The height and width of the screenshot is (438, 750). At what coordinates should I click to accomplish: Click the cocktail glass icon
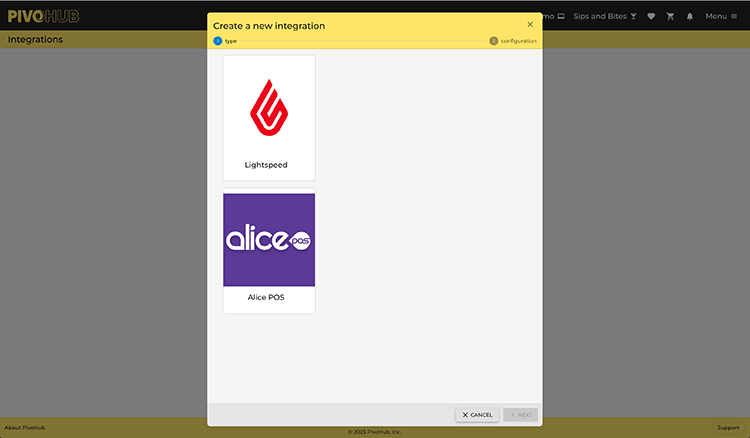point(633,16)
